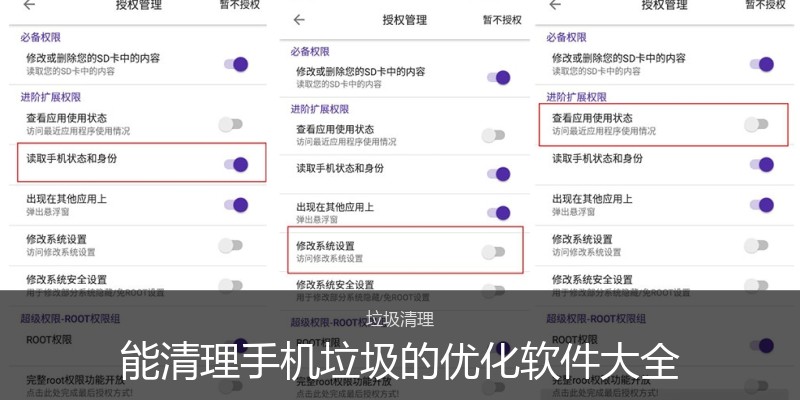The width and height of the screenshot is (800, 400).
Task: Select 必备权限 header in right screenshot
Action: [567, 37]
